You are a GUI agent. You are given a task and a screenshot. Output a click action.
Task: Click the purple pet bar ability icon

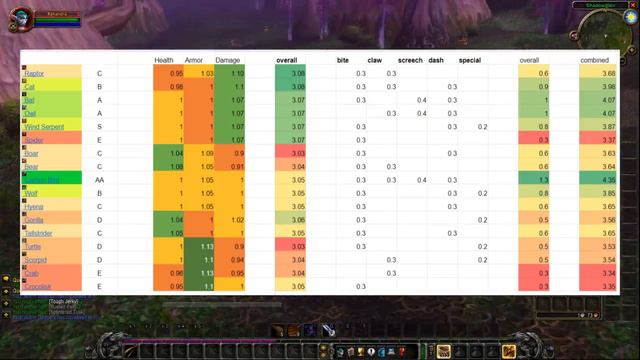click(311, 330)
